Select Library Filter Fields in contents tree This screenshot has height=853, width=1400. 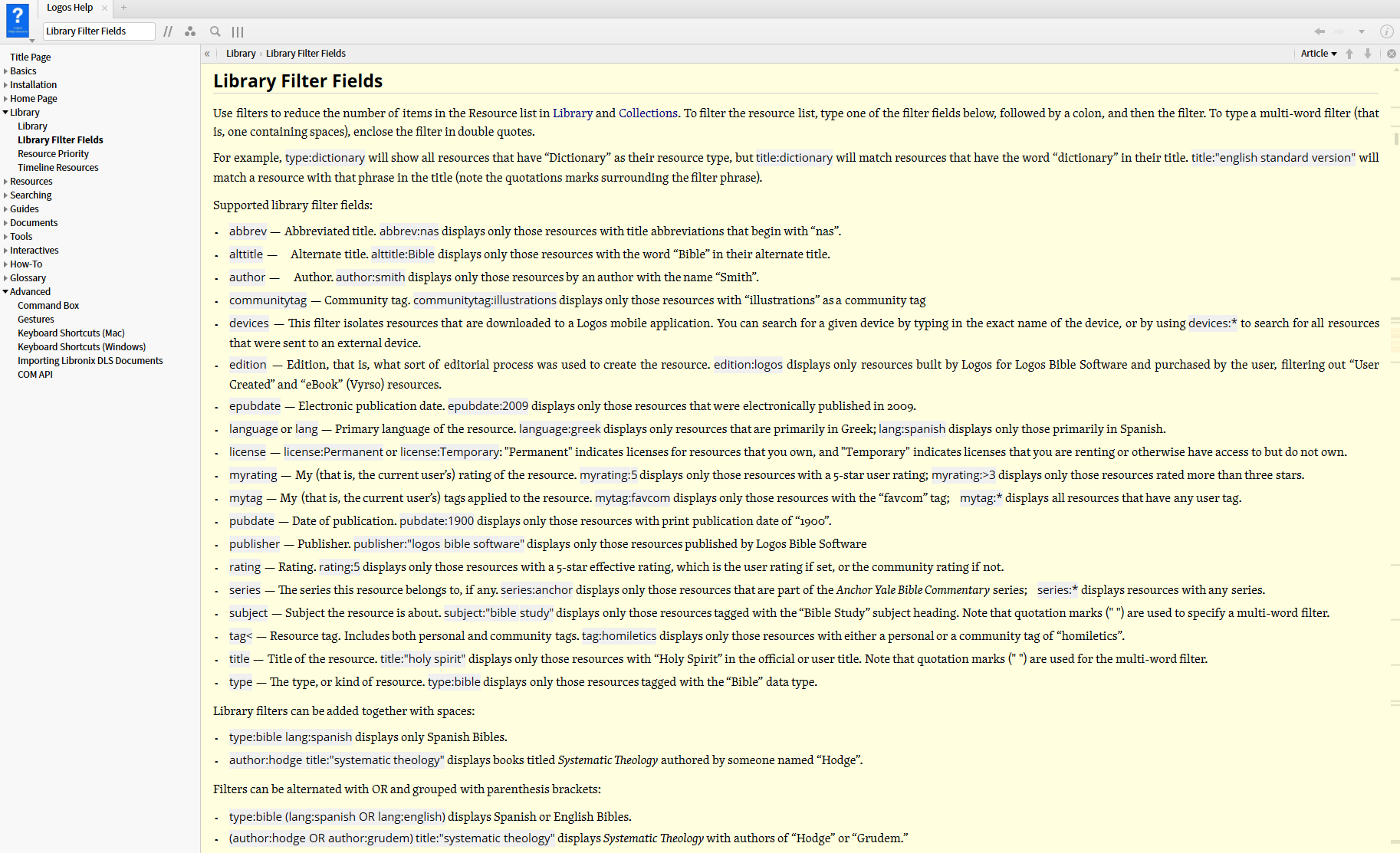(x=61, y=140)
